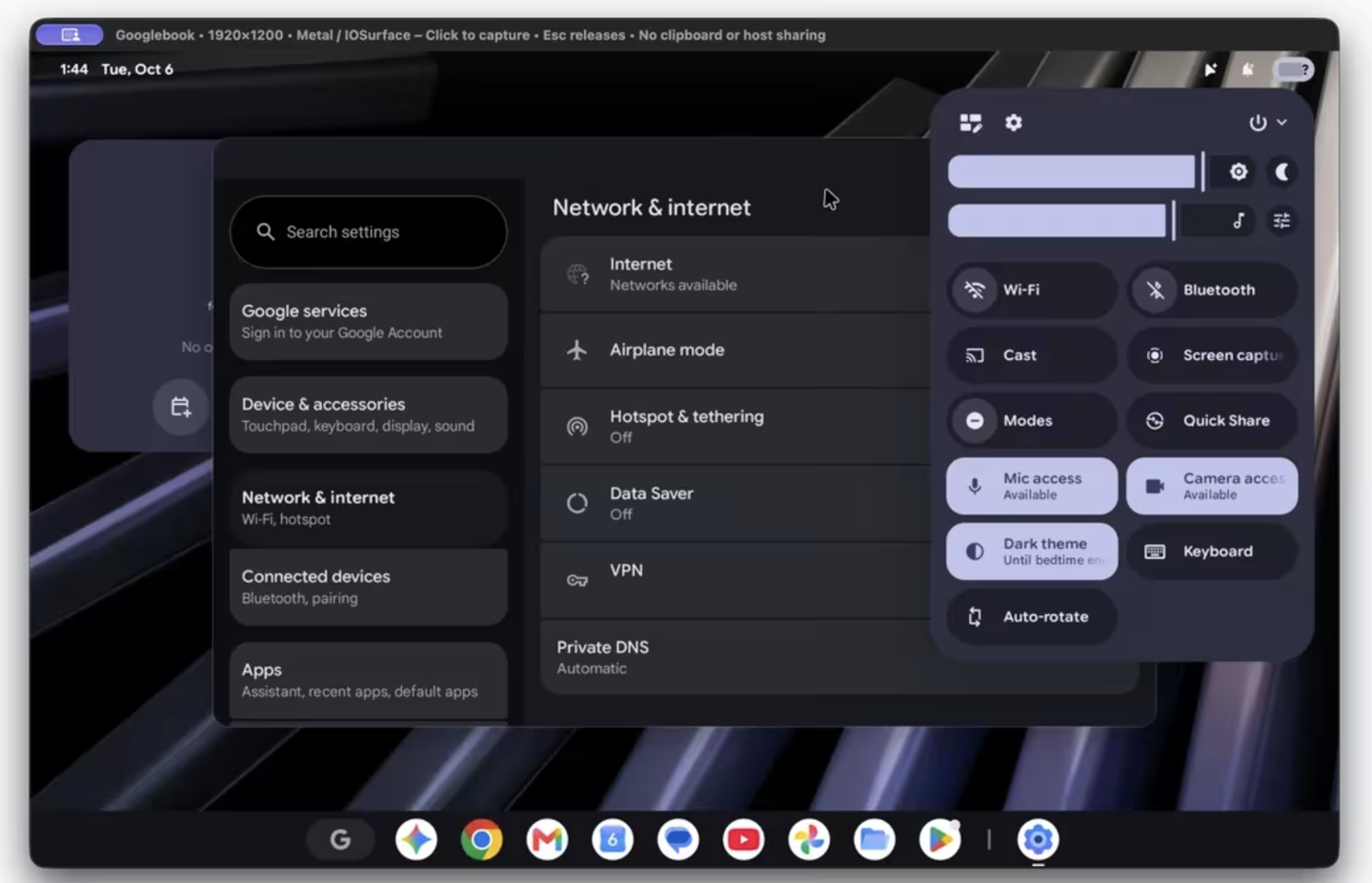Viewport: 1372px width, 883px height.
Task: Open Google Photos from the taskbar
Action: (x=809, y=839)
